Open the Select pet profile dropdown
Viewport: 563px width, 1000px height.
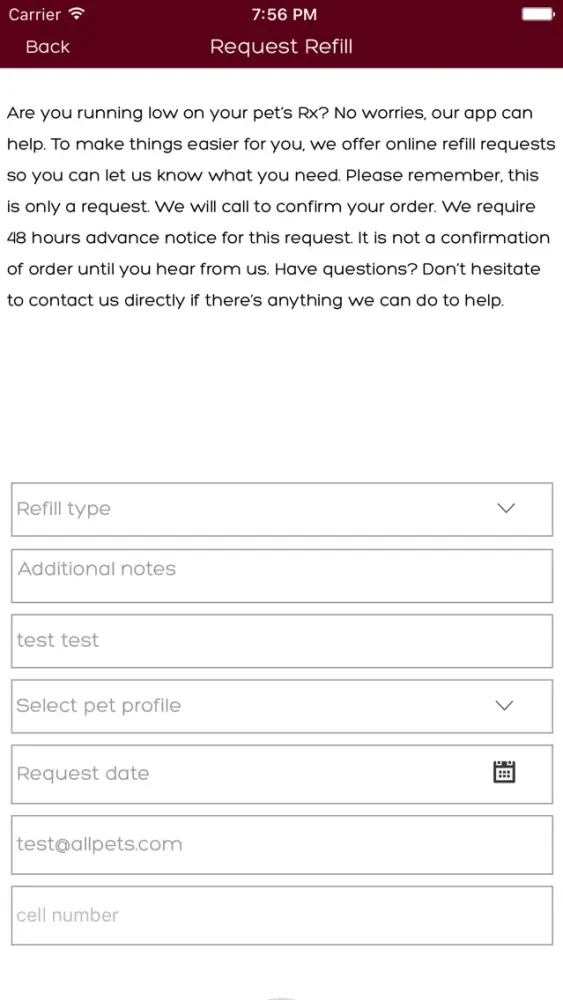[282, 706]
